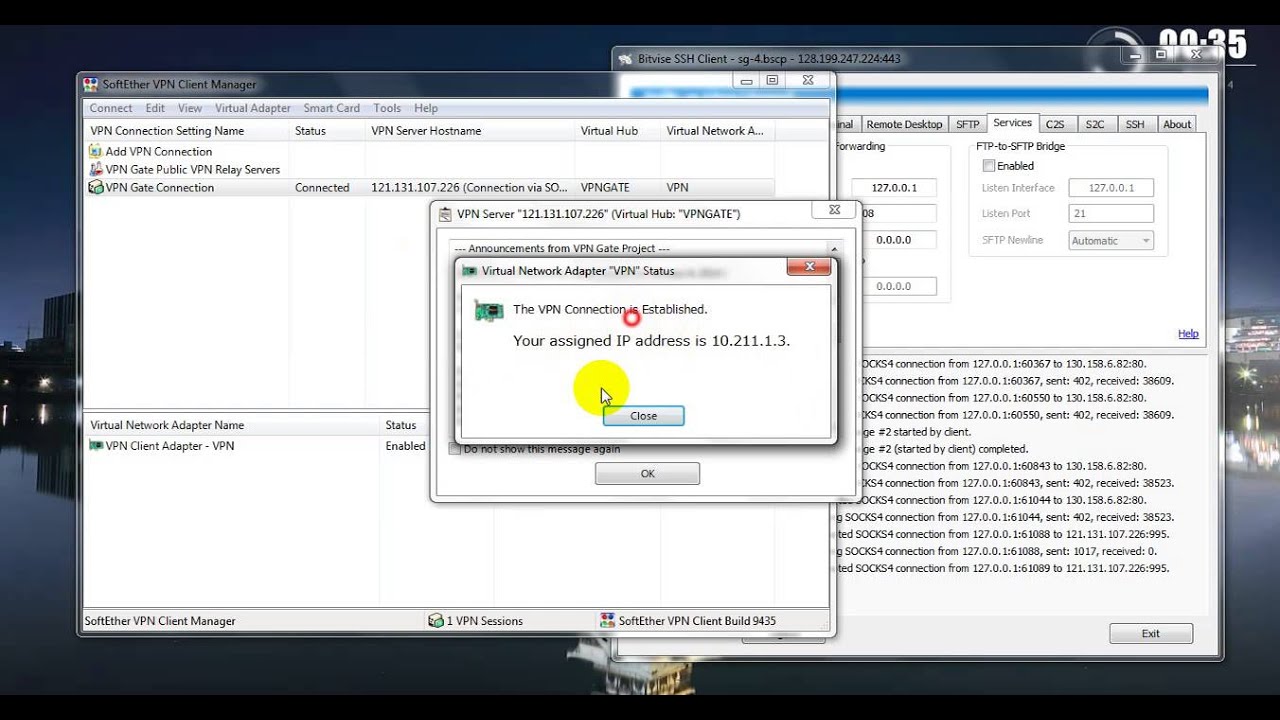Click the announcements scrollbar up arrow

coord(834,249)
